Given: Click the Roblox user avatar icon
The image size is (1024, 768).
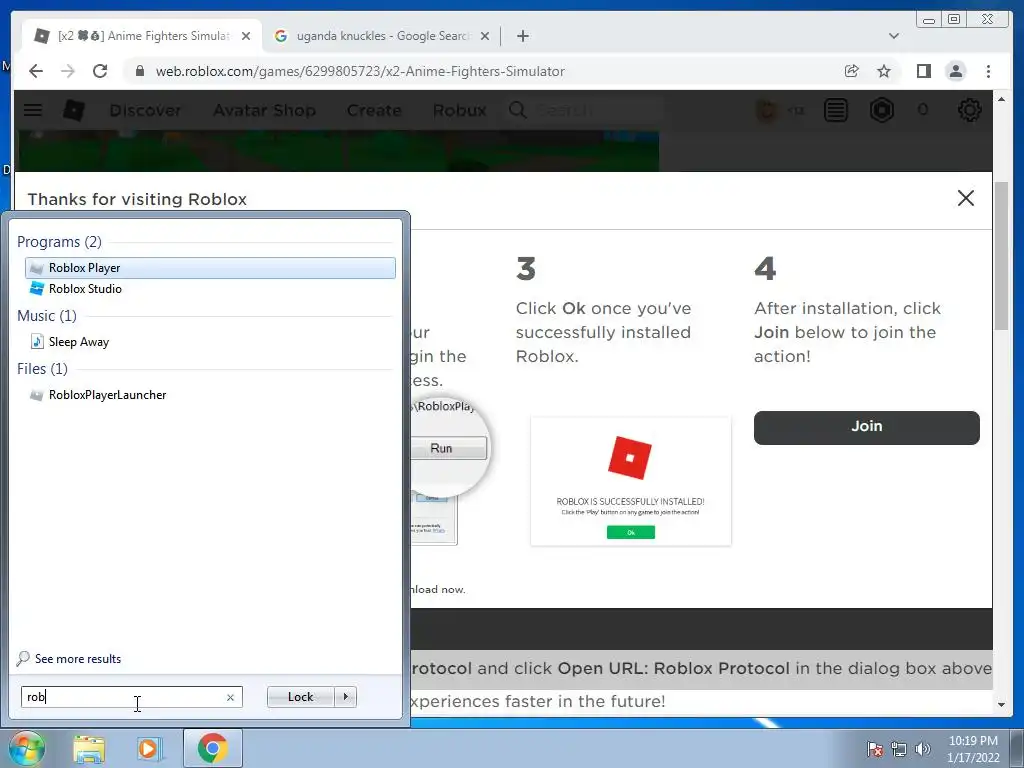Looking at the screenshot, I should tap(767, 110).
